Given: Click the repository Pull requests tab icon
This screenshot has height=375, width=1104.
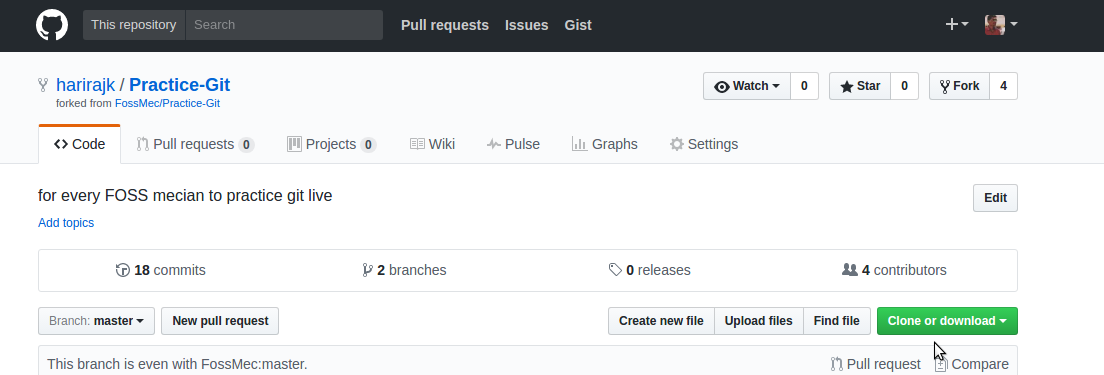Looking at the screenshot, I should [x=142, y=144].
